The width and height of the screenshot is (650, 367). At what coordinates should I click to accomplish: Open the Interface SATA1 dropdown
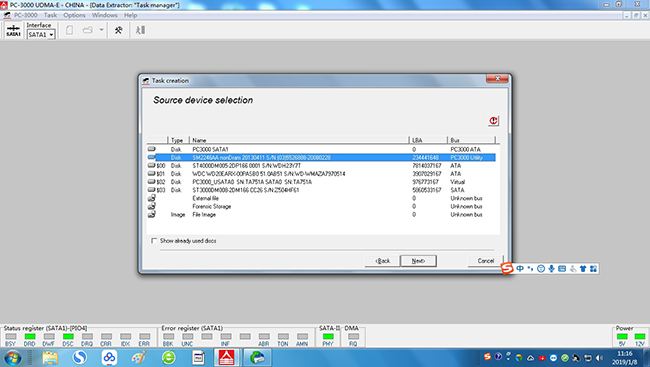point(41,34)
